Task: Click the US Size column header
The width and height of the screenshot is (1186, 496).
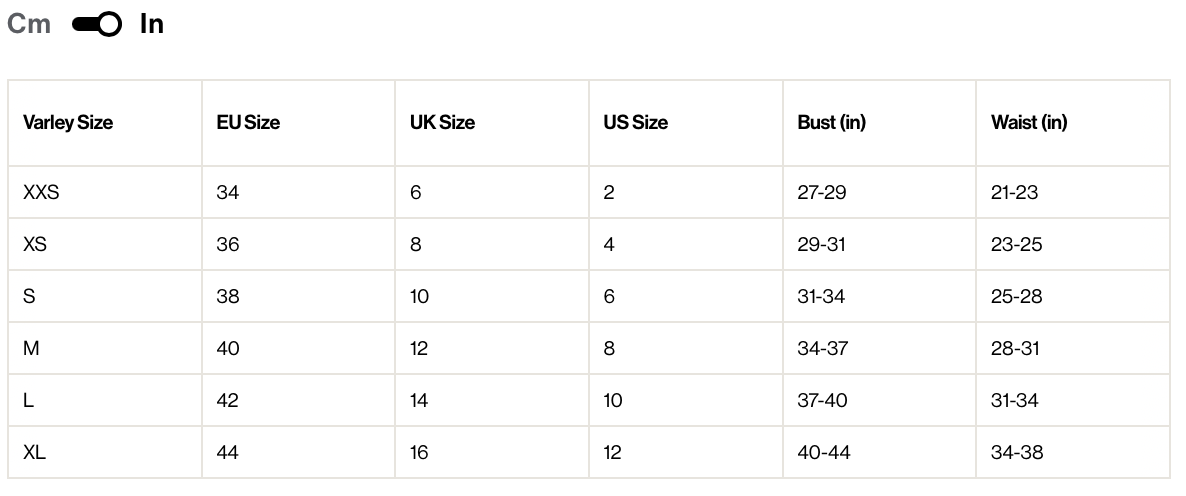Action: [x=635, y=123]
